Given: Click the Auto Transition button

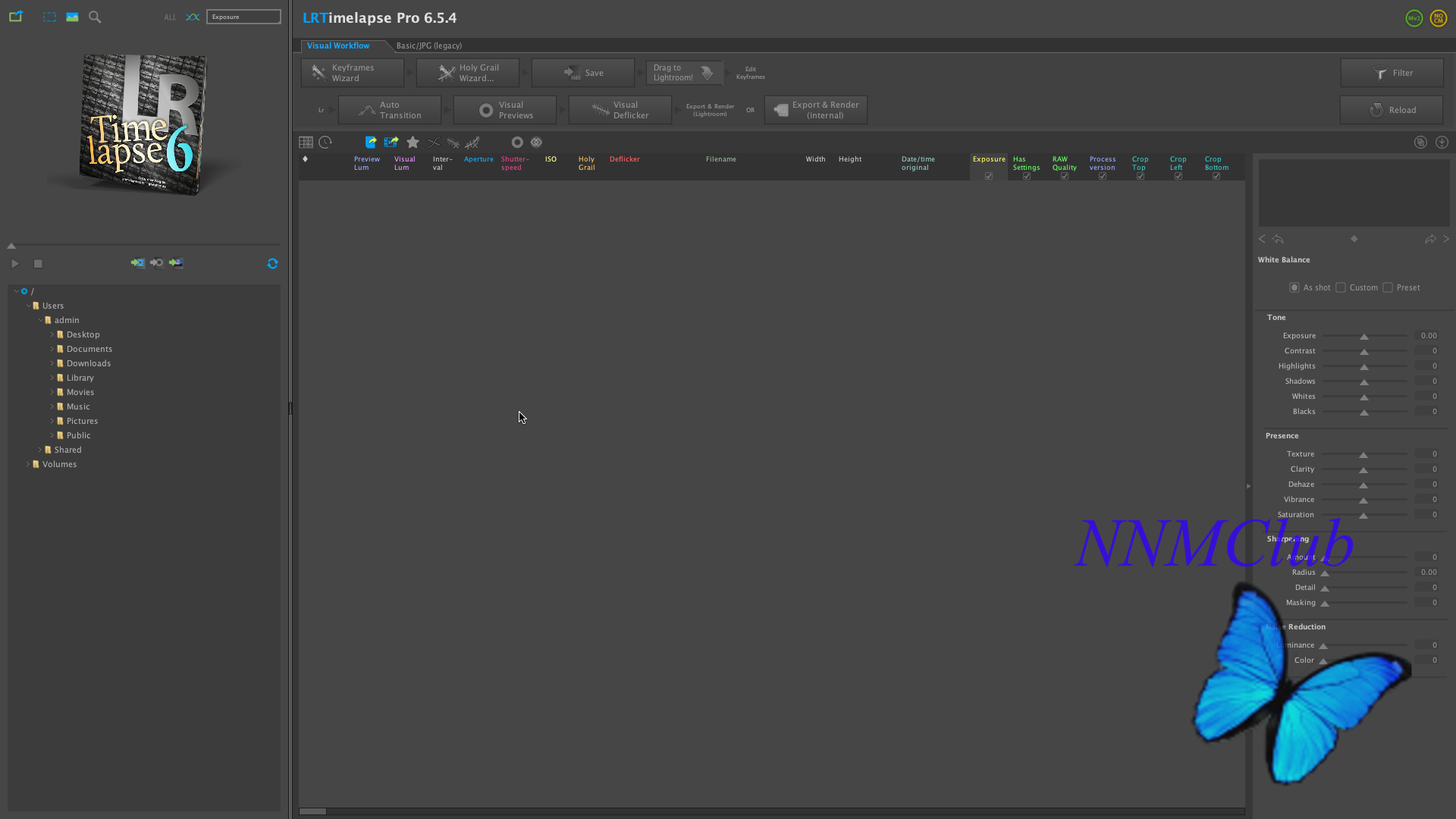Looking at the screenshot, I should click(x=390, y=110).
